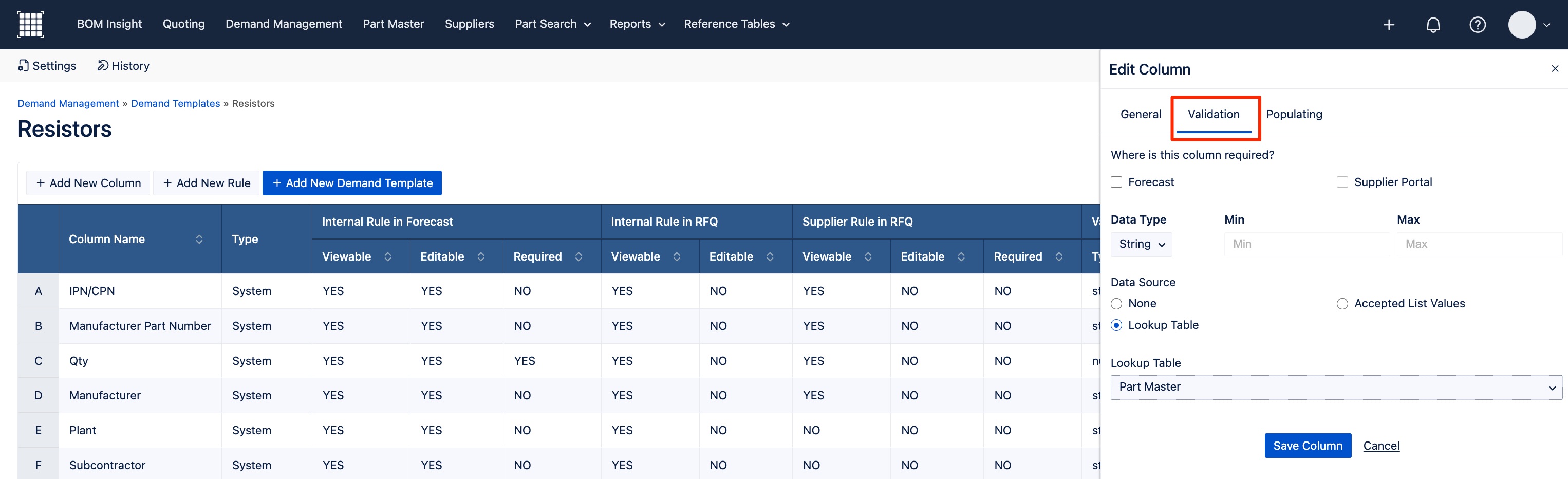Select the IPN/CPN row name

click(x=92, y=291)
